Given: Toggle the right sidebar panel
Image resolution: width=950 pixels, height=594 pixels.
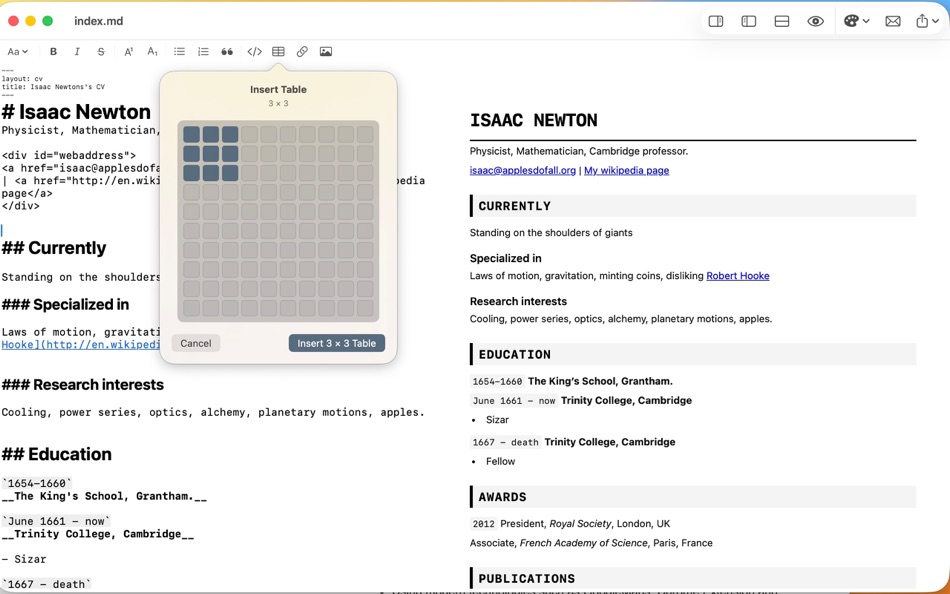Looking at the screenshot, I should pos(716,21).
